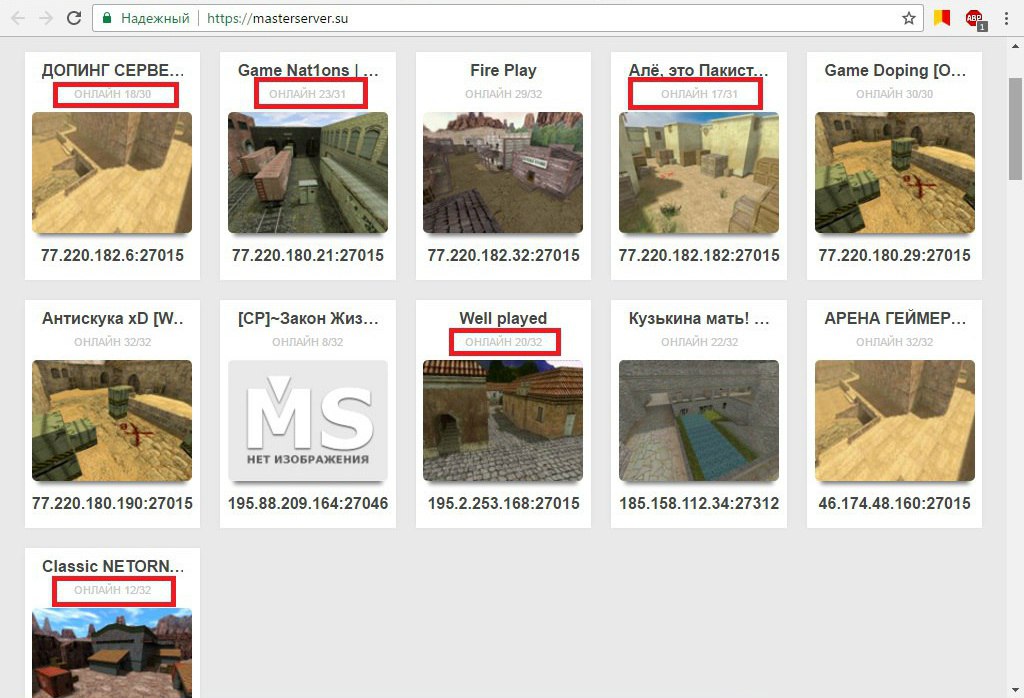Viewport: 1024px width, 698px height.
Task: Click the 'ОНЛАЙН 29/32' player count
Action: 504,94
